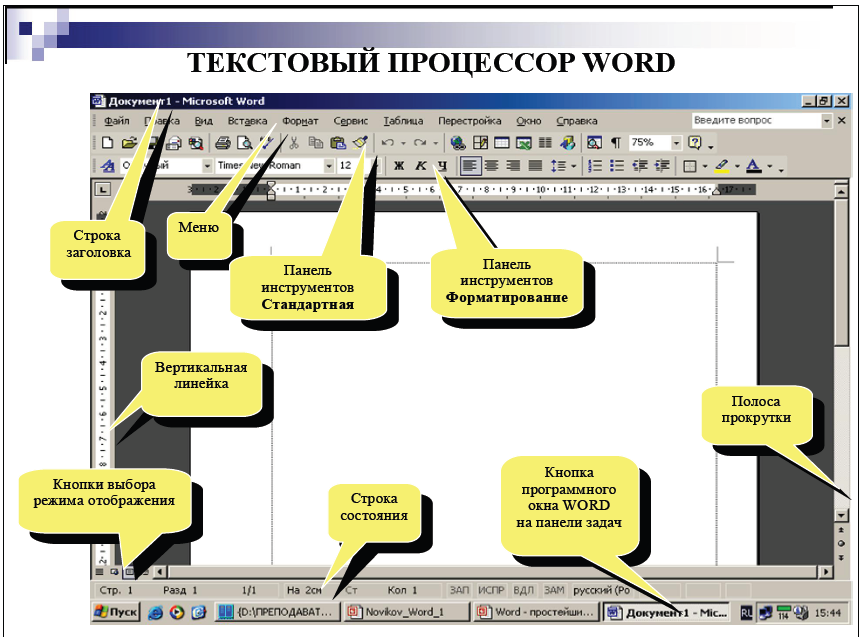Click the vertical scrollbar down arrow
The height and width of the screenshot is (637, 865).
(841, 516)
